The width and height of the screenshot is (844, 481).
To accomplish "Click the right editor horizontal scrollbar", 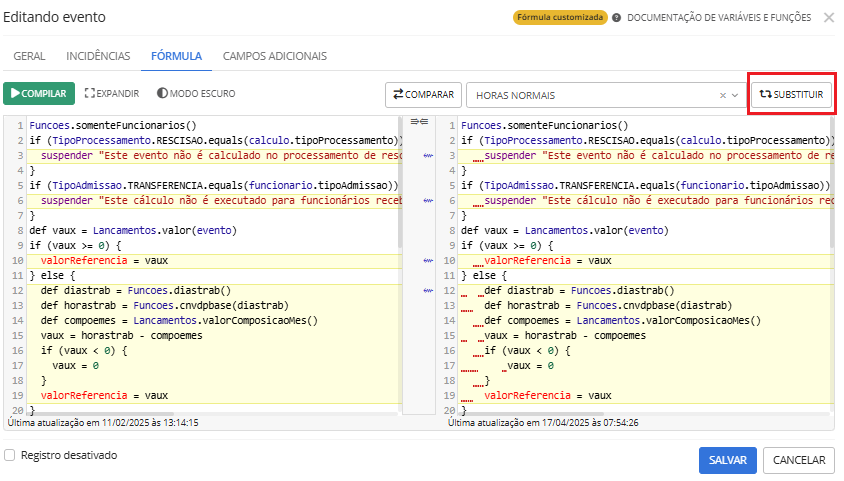I will (533, 414).
